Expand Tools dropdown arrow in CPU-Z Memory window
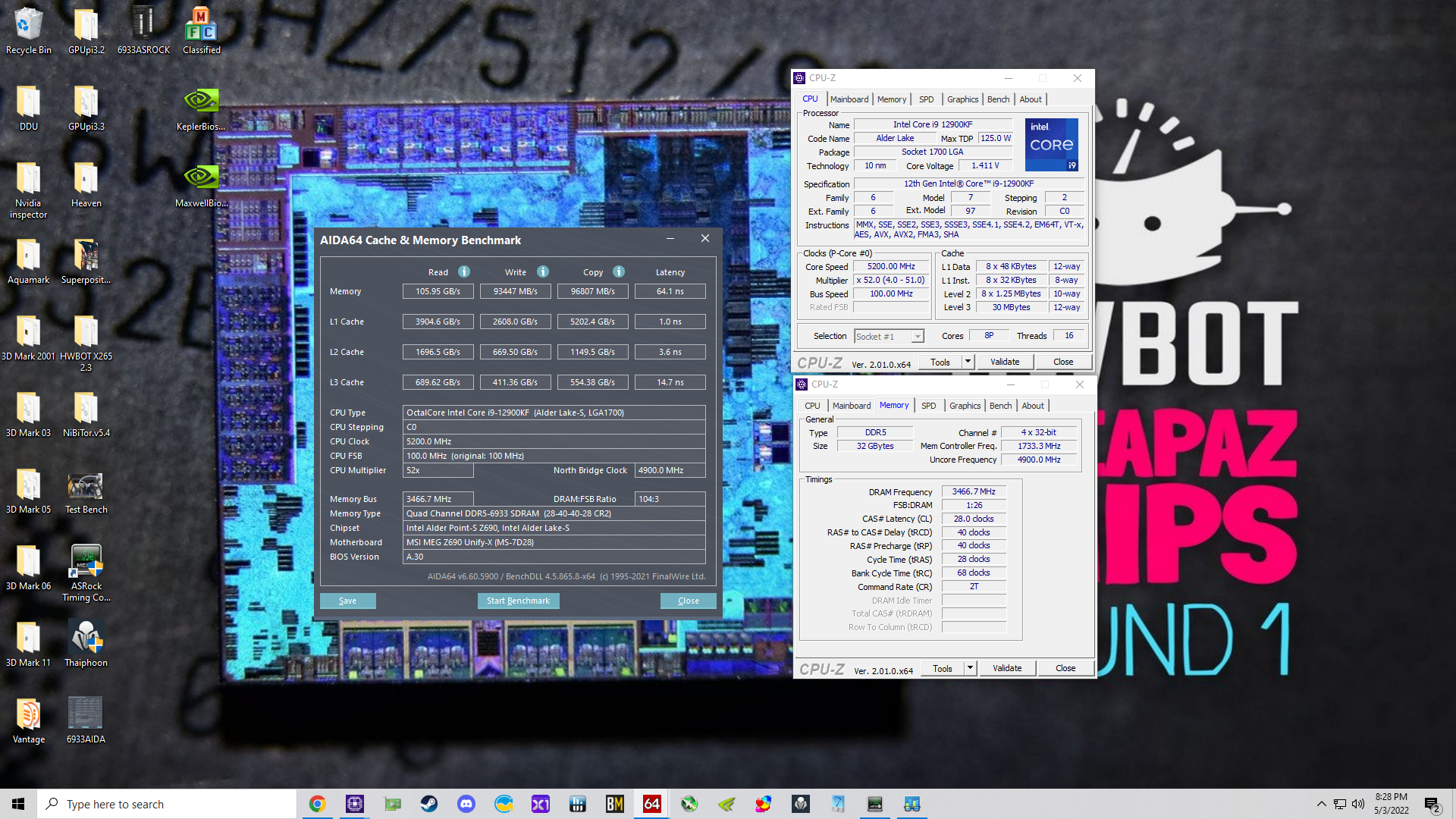This screenshot has width=1456, height=819. (970, 668)
